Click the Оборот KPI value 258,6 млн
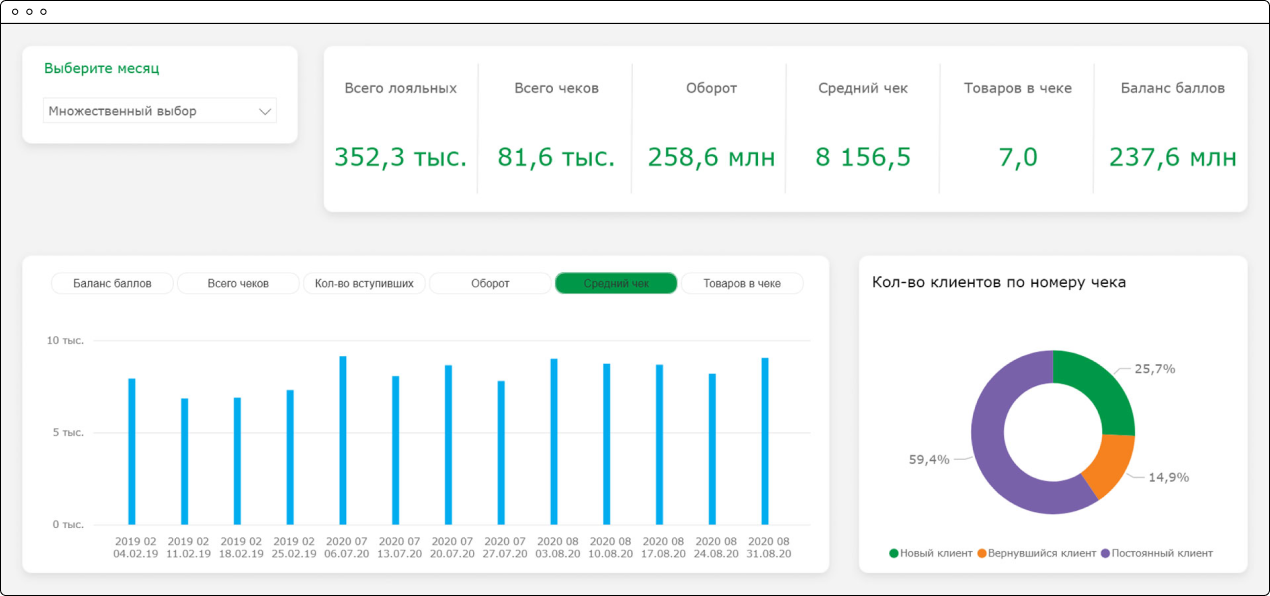 coord(711,158)
